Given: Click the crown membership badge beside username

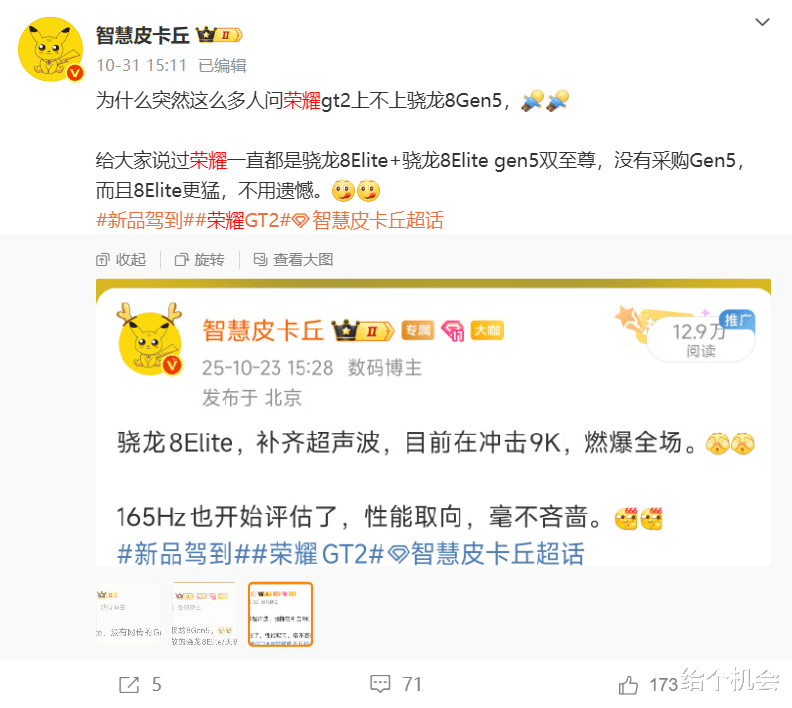Looking at the screenshot, I should point(219,35).
